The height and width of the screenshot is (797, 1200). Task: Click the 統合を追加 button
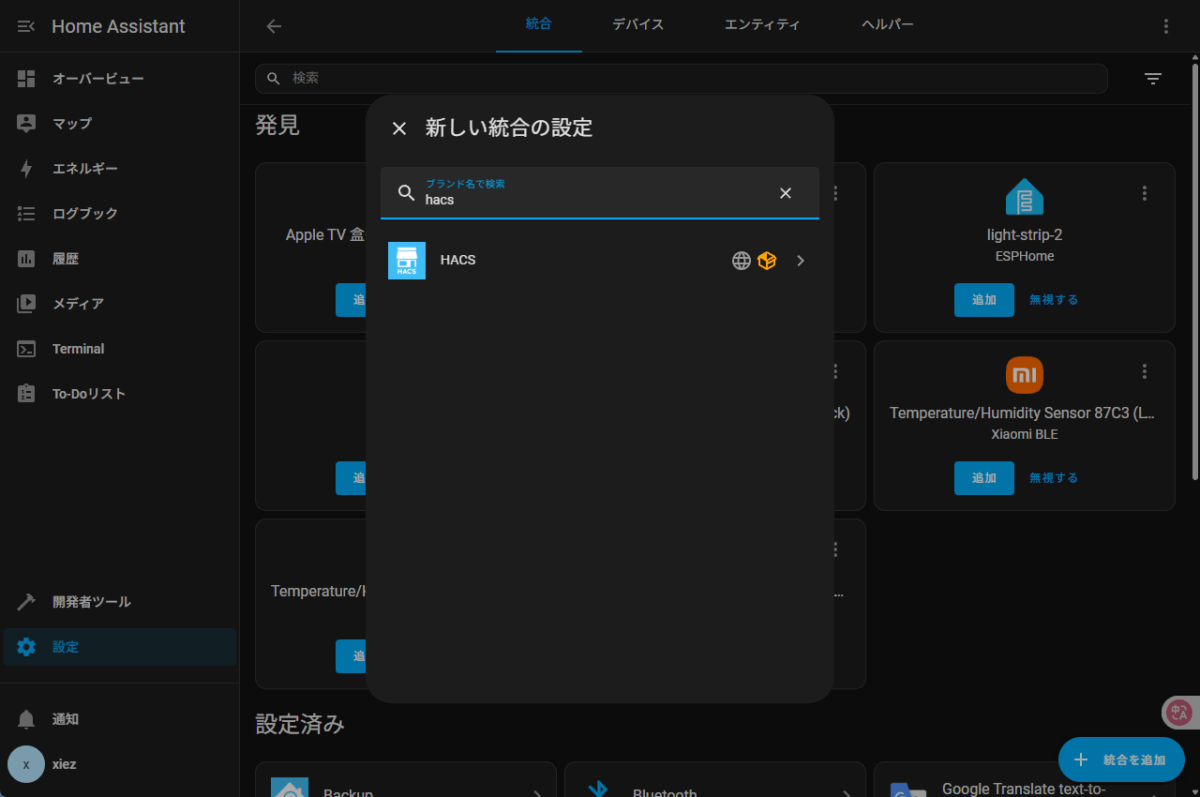coord(1121,760)
